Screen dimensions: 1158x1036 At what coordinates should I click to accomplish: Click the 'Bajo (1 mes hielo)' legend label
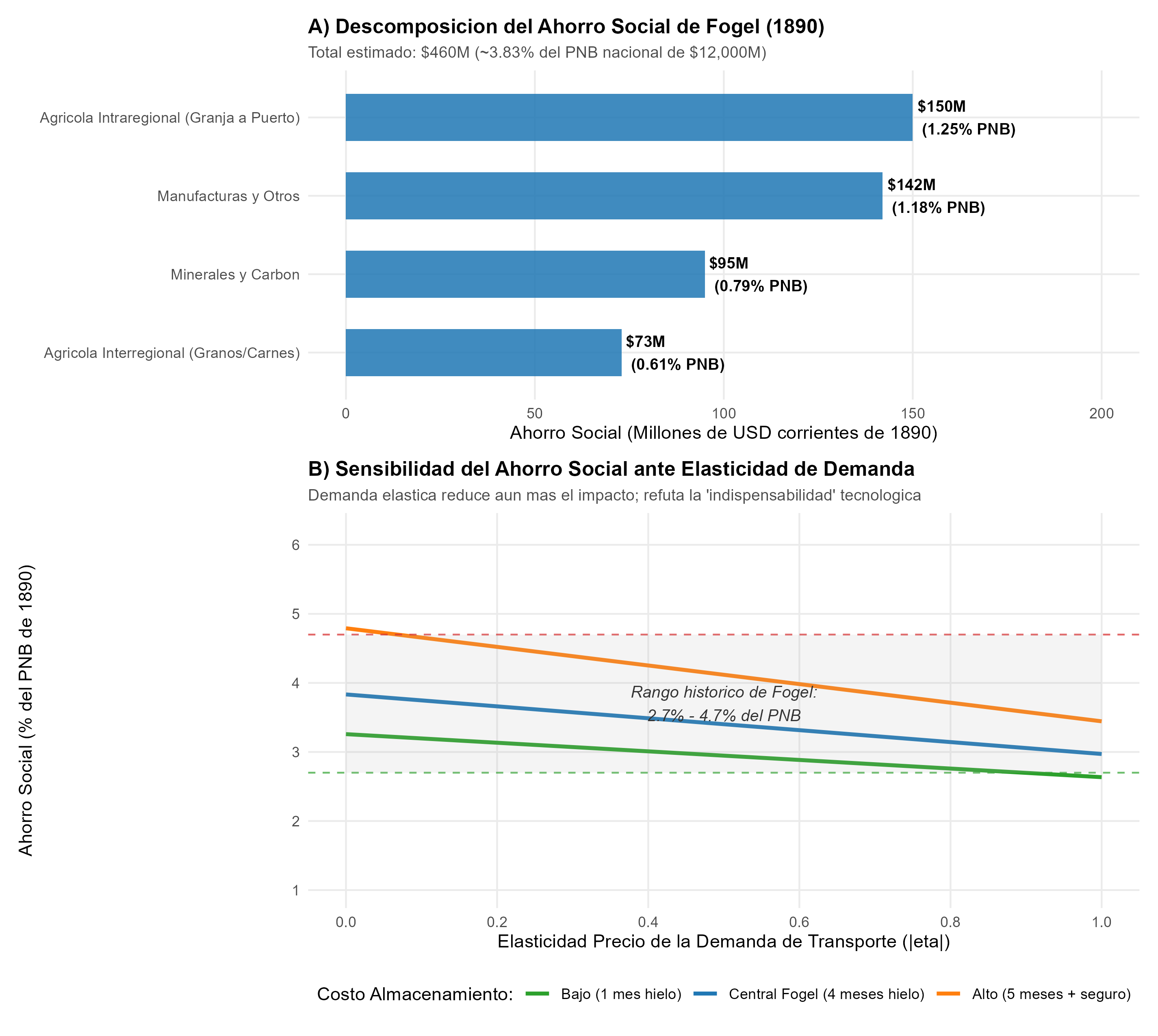coord(621,994)
